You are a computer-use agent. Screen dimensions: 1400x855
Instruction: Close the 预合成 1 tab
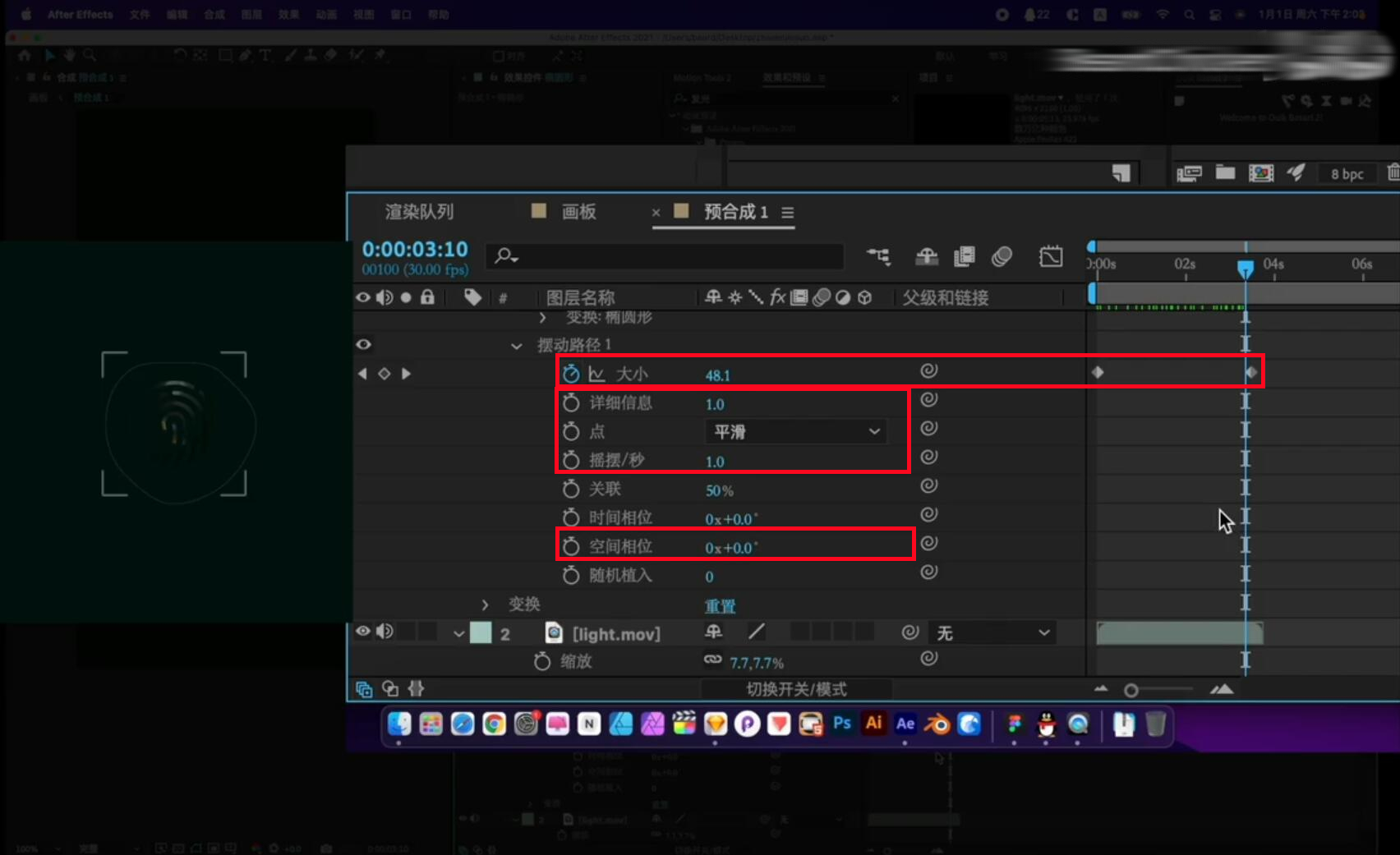coord(656,213)
